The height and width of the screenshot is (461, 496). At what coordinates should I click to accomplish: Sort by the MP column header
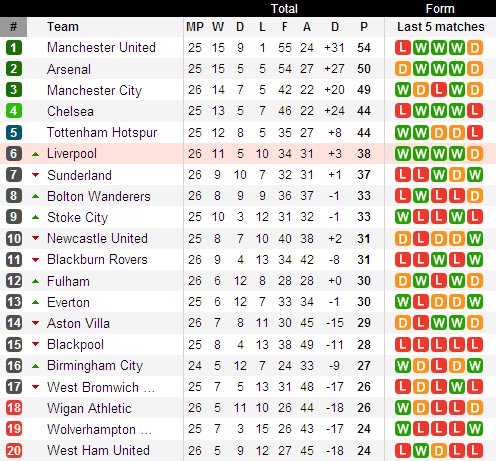point(195,27)
